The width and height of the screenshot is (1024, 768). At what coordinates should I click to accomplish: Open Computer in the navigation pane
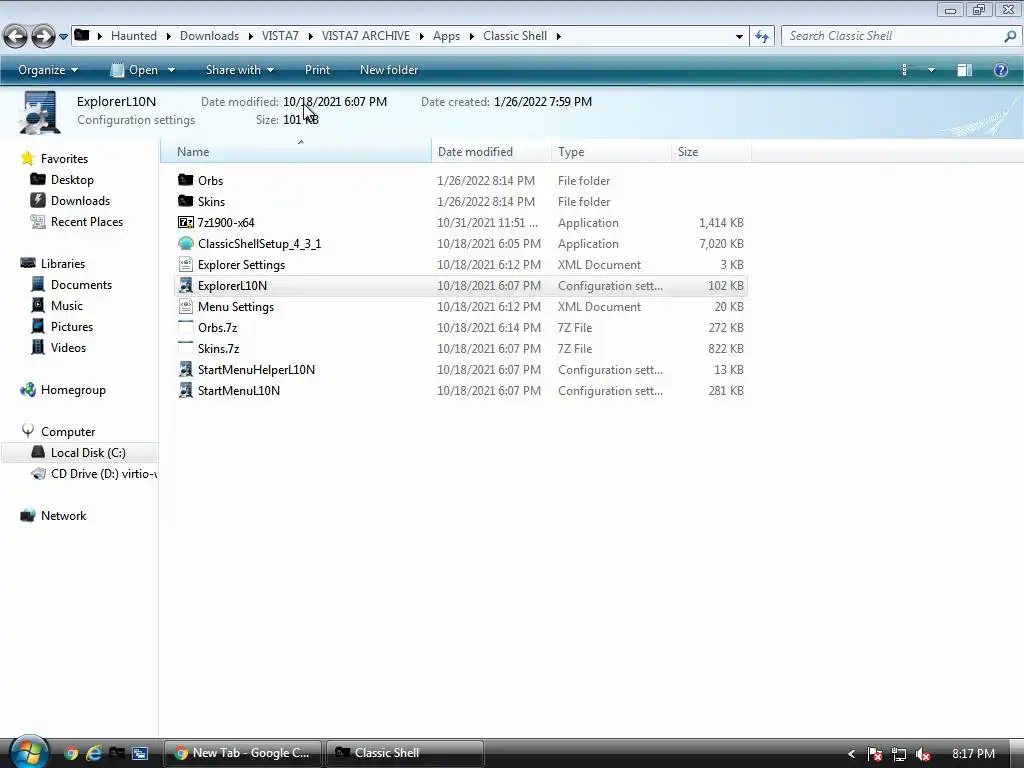pos(68,432)
